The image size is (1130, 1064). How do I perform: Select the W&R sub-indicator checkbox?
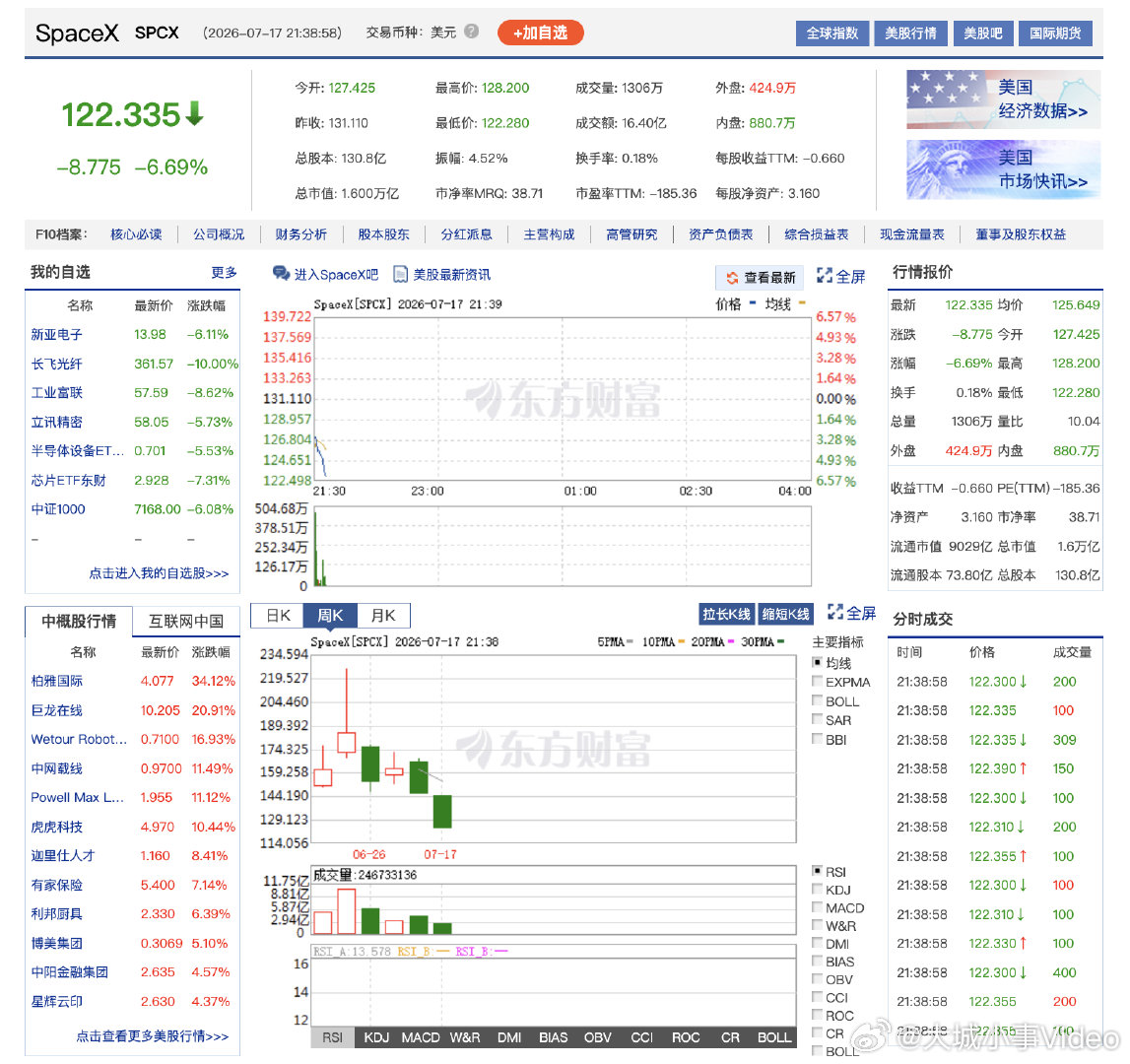818,925
